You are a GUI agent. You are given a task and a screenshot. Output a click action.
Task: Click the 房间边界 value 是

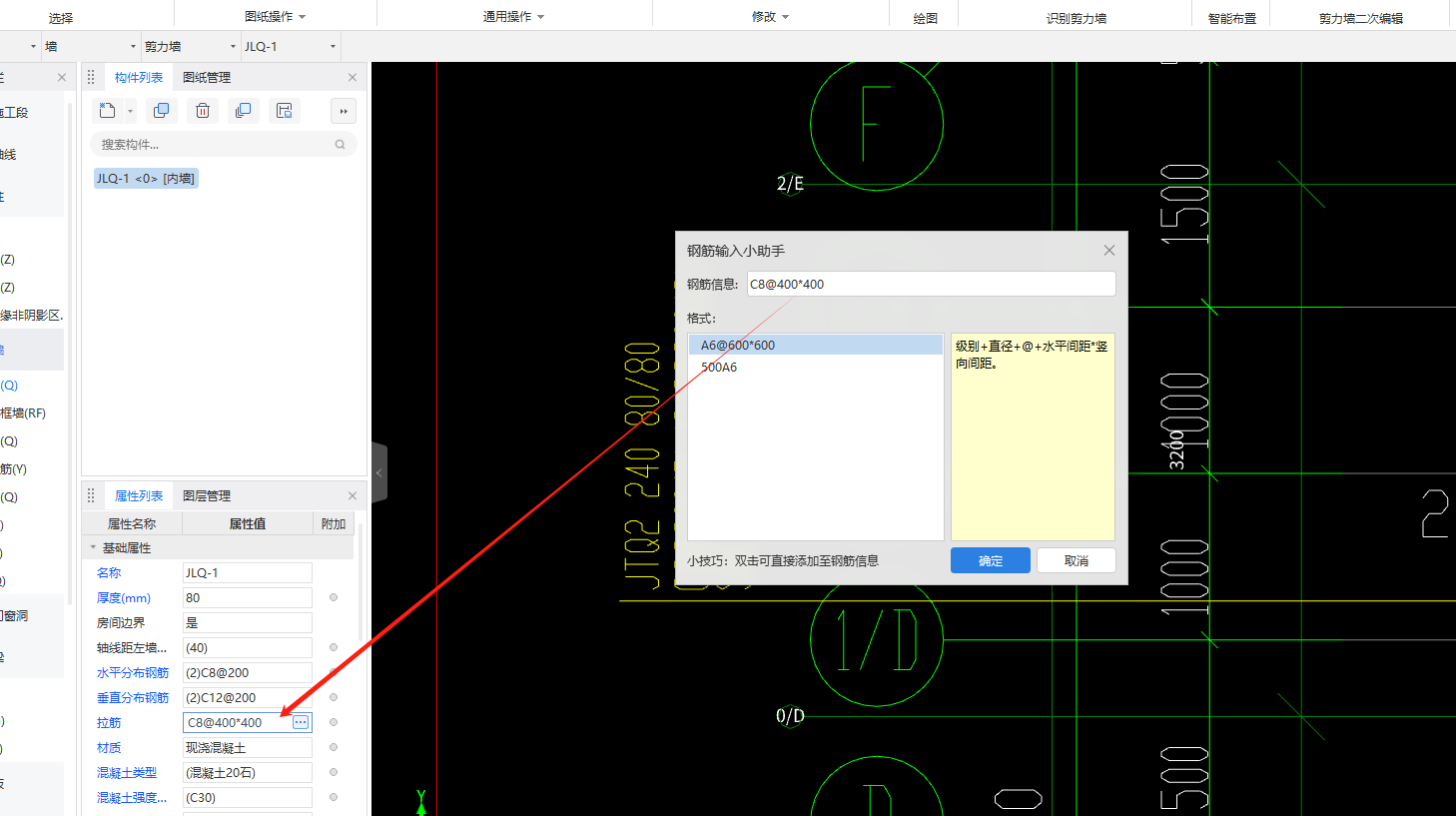click(x=248, y=622)
